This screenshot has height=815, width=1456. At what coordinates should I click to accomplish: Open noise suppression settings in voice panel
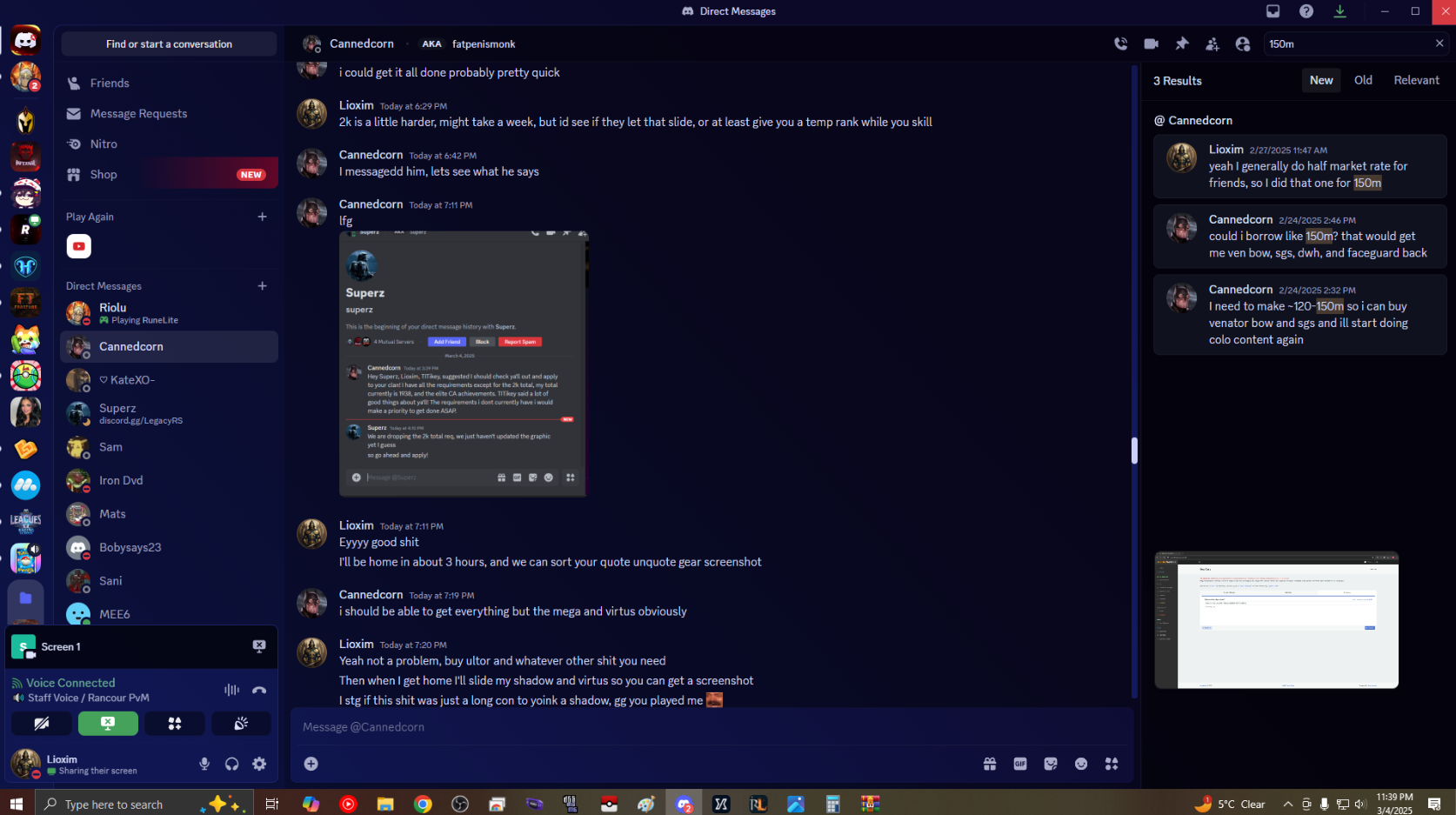(x=231, y=690)
